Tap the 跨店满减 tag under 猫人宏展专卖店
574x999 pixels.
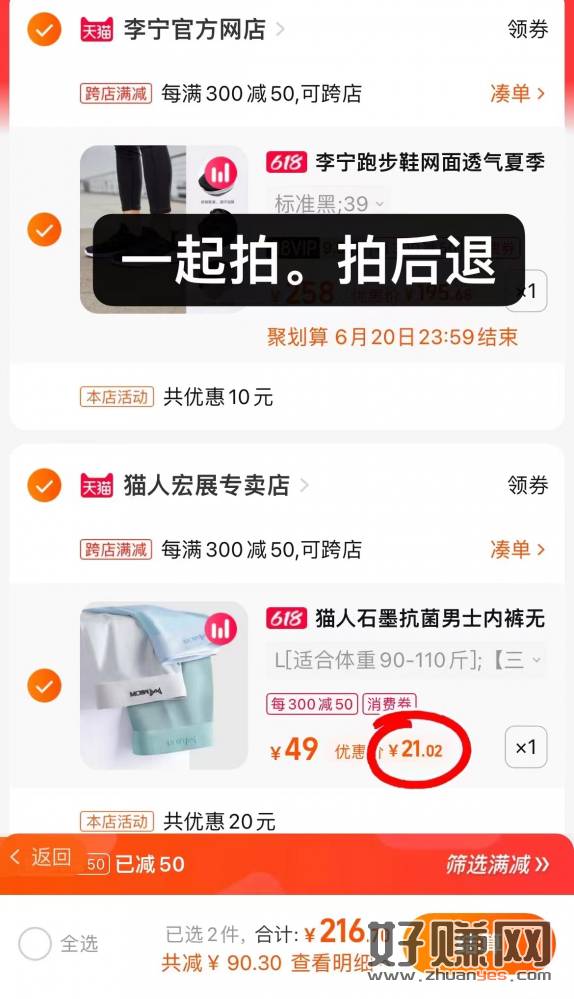coord(116,549)
